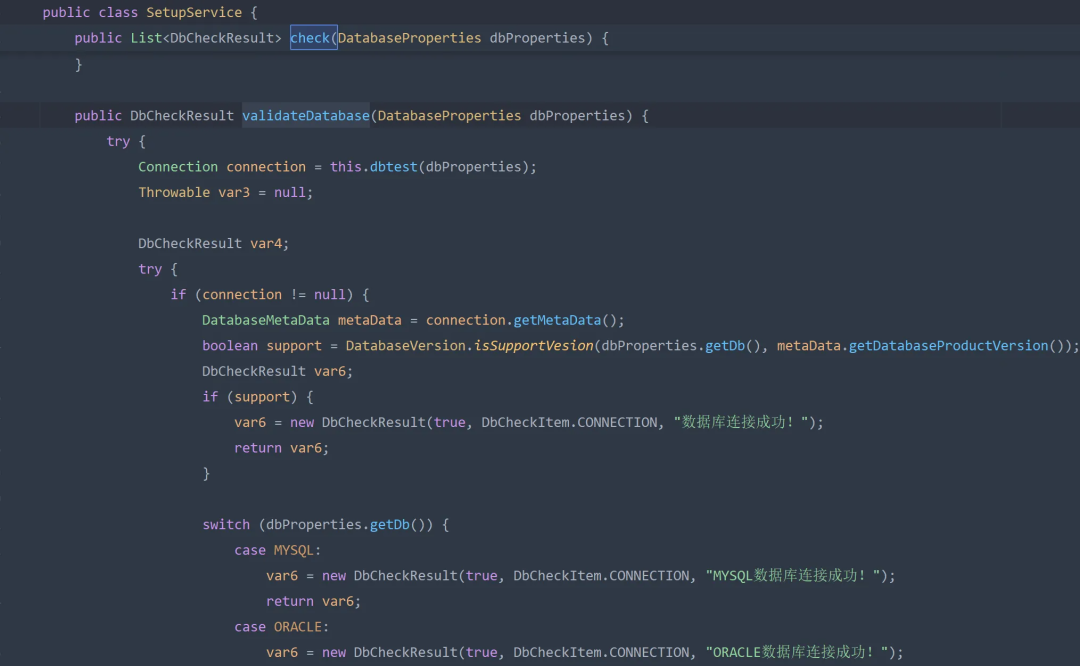Click the 'class' keyword before SetupService

[x=118, y=12]
